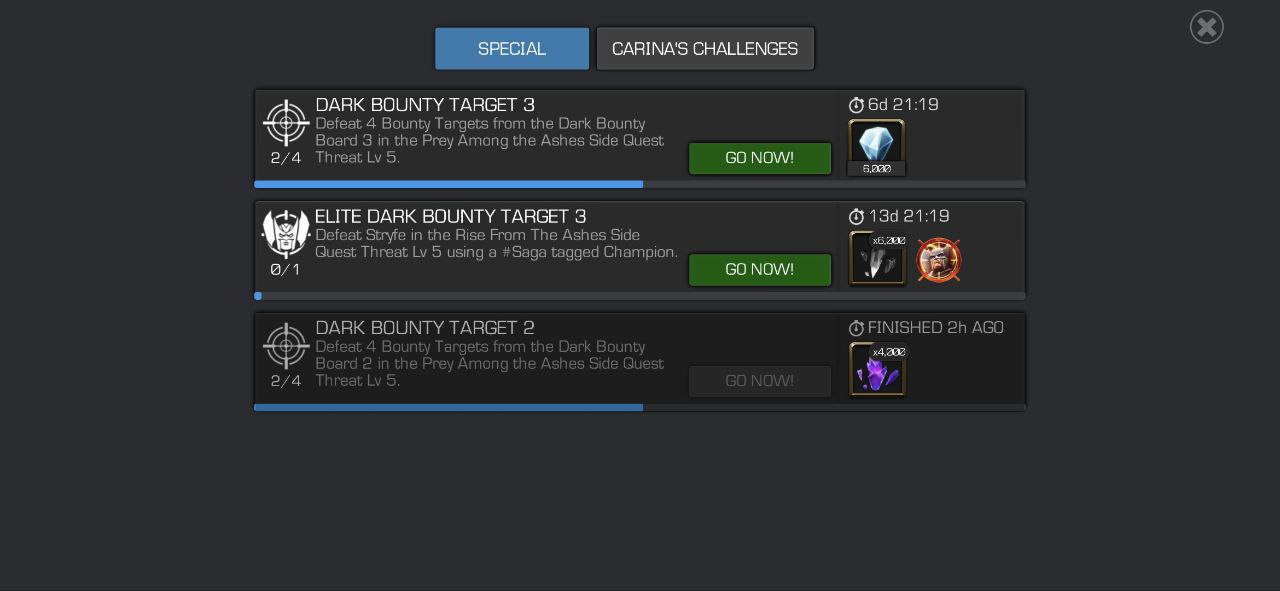Screen dimensions: 1280x591
Task: Click the Dark Bounty Target 3 progress bar
Action: (640, 184)
